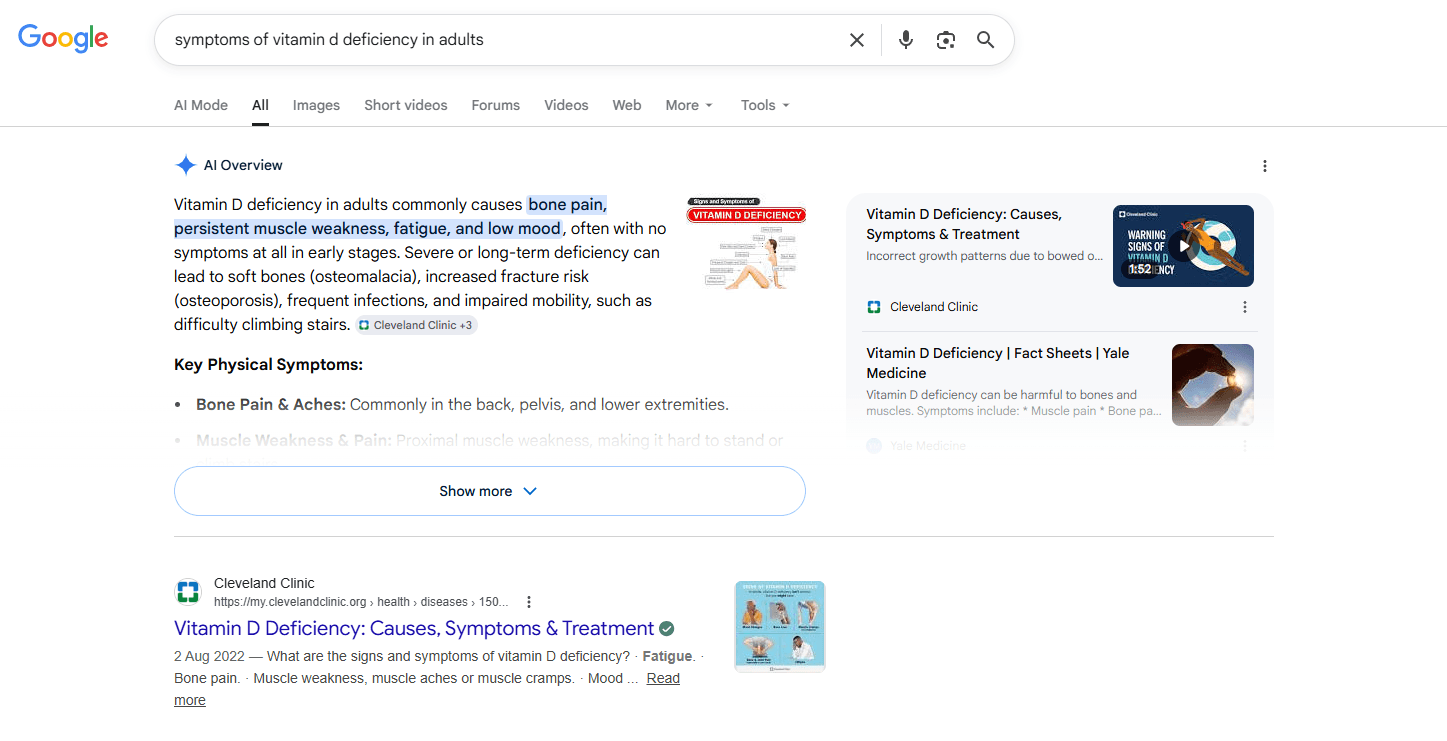
Task: Open the Vitamin D Deficiency diagram thumbnail
Action: point(746,244)
